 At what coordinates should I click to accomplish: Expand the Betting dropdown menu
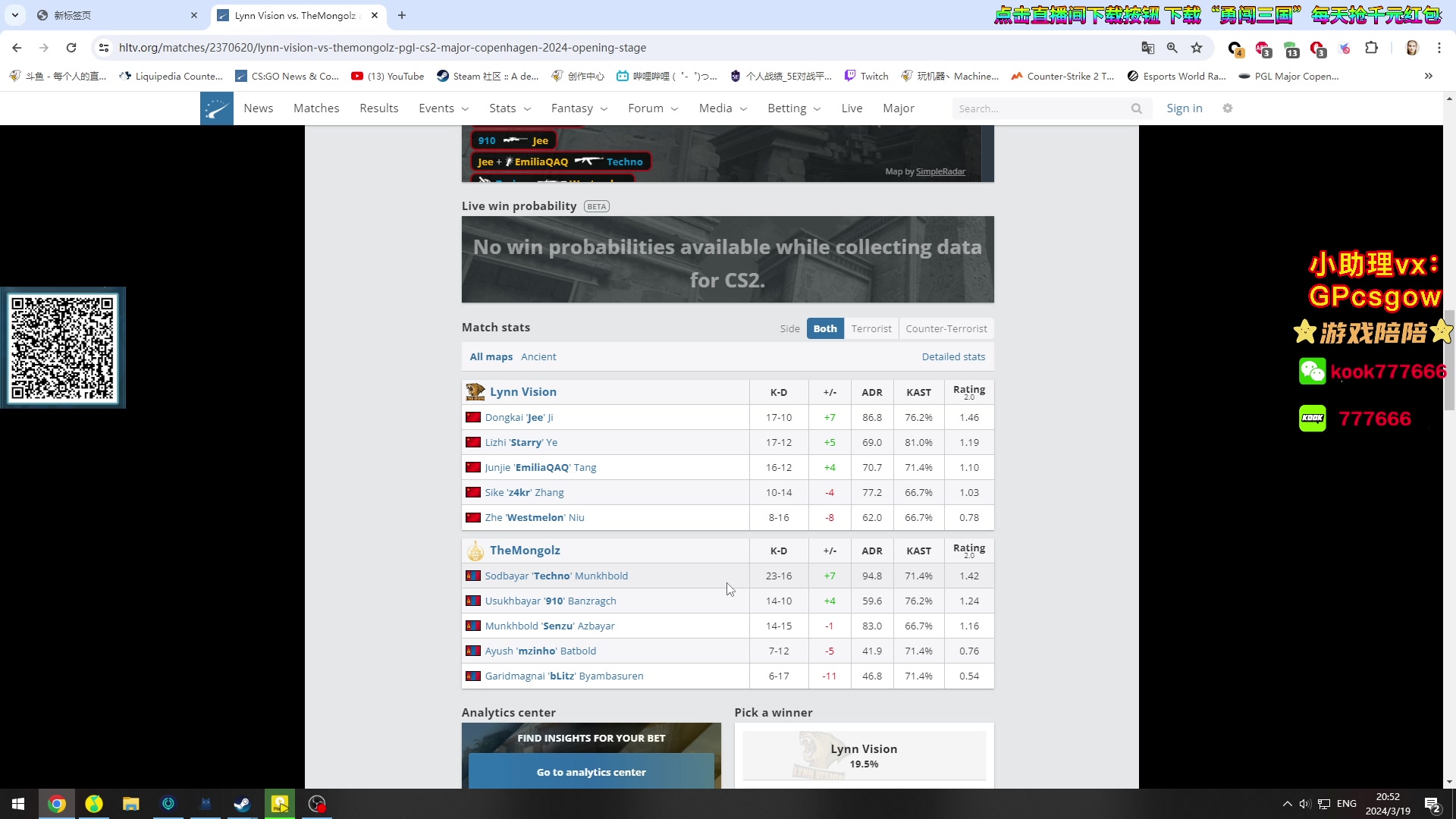pyautogui.click(x=794, y=108)
